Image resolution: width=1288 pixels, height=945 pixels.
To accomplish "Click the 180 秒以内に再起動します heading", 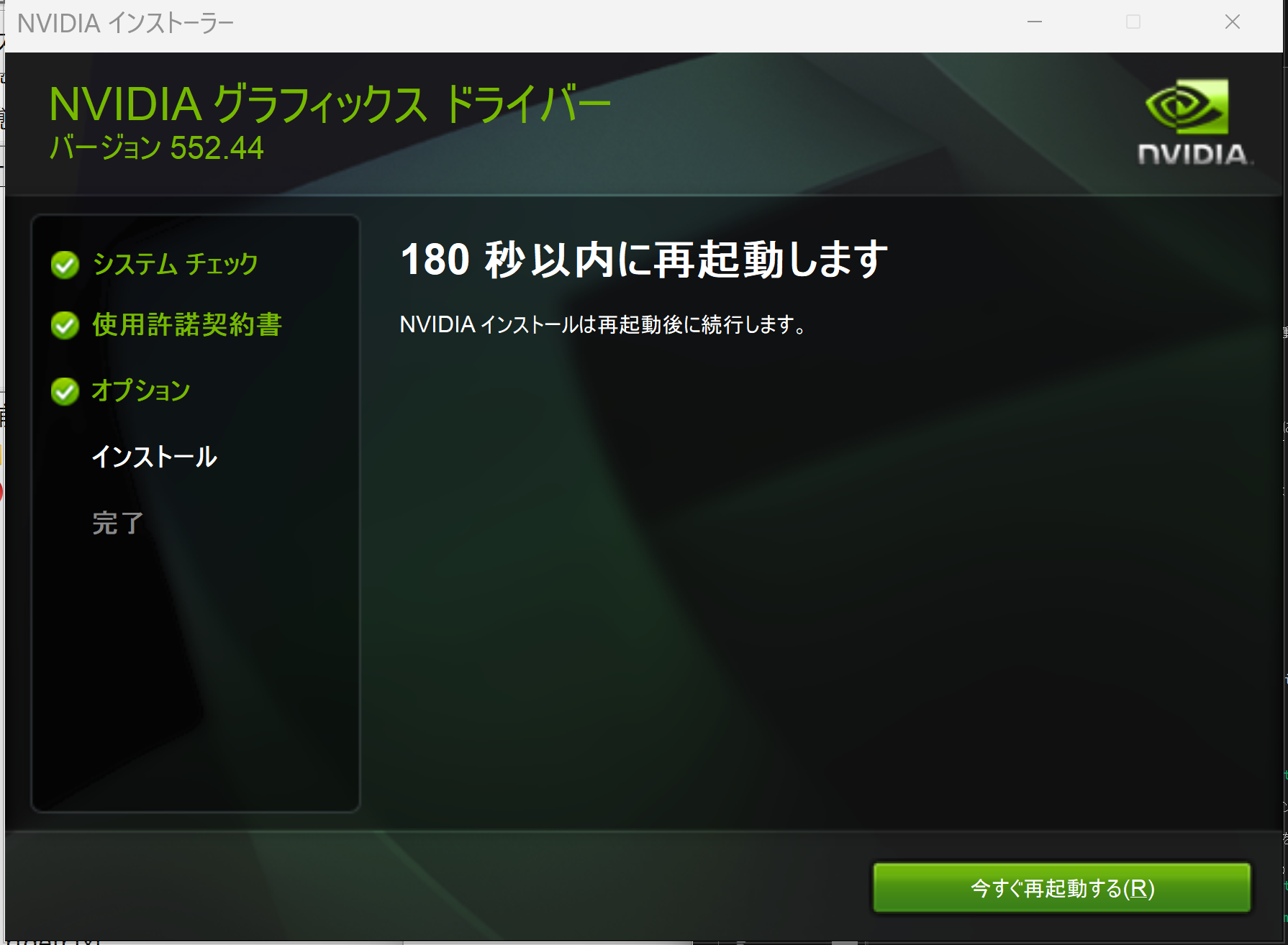I will pyautogui.click(x=645, y=260).
